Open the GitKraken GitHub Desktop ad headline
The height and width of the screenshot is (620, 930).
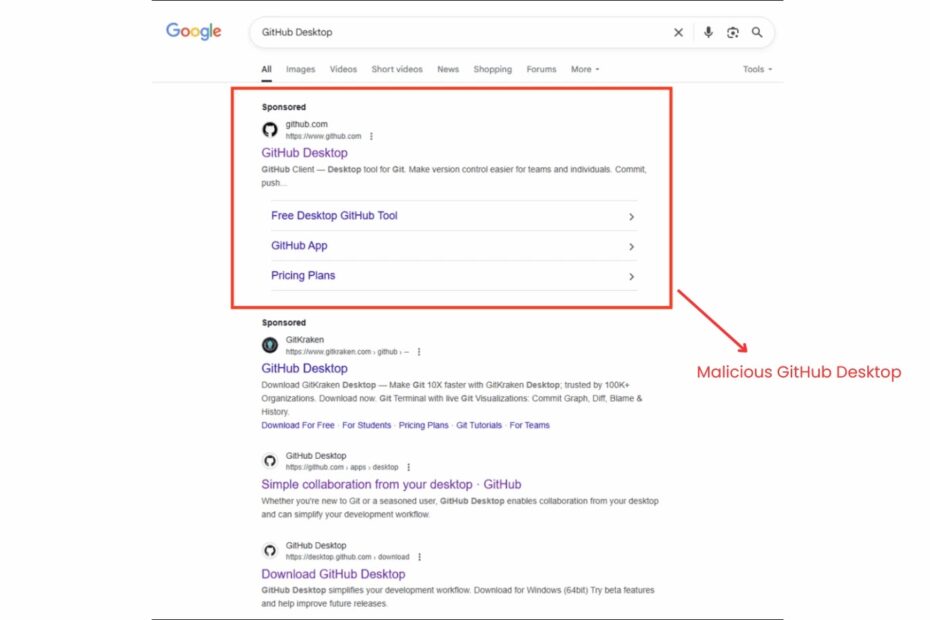point(304,368)
